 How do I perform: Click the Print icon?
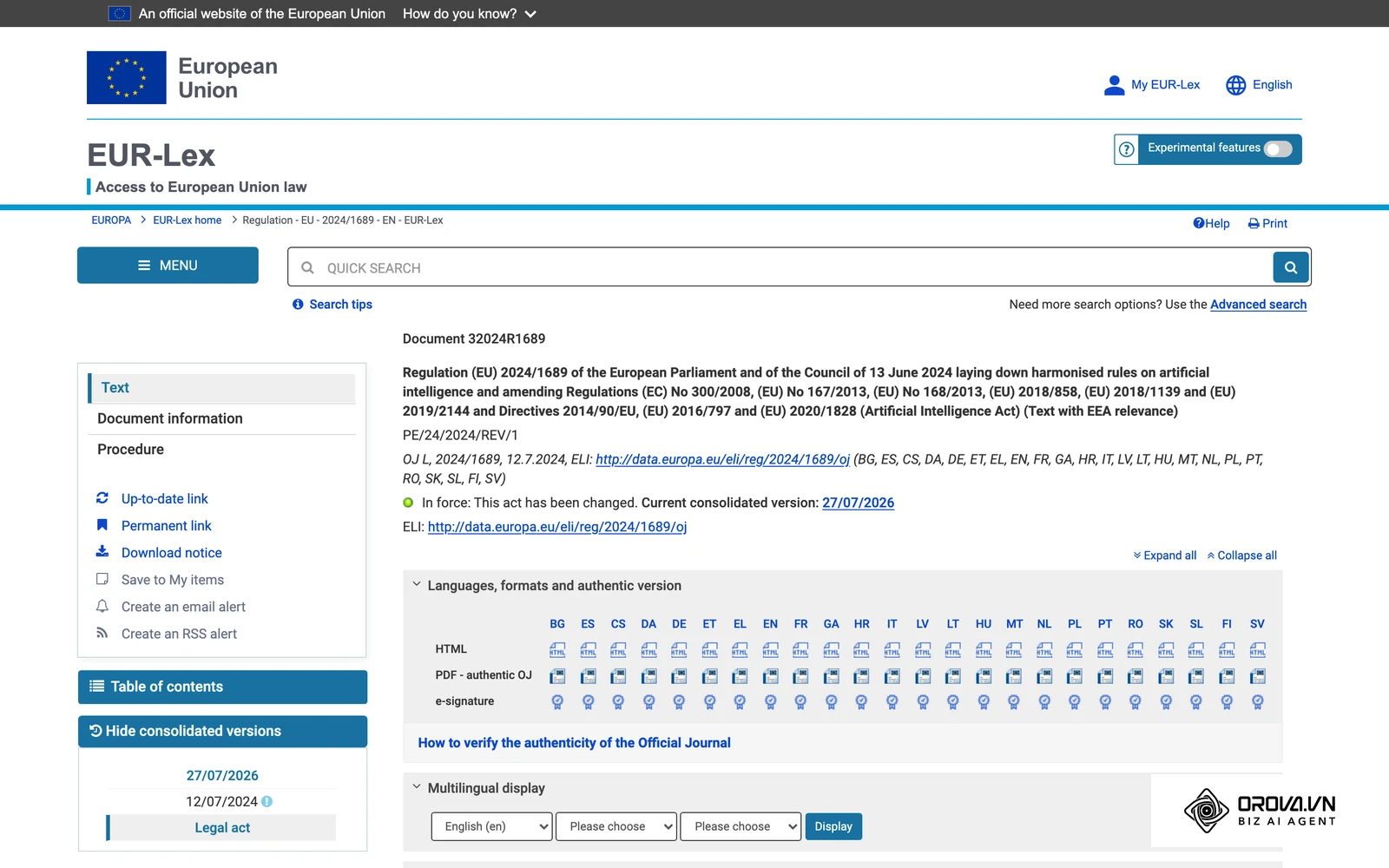coord(1254,223)
